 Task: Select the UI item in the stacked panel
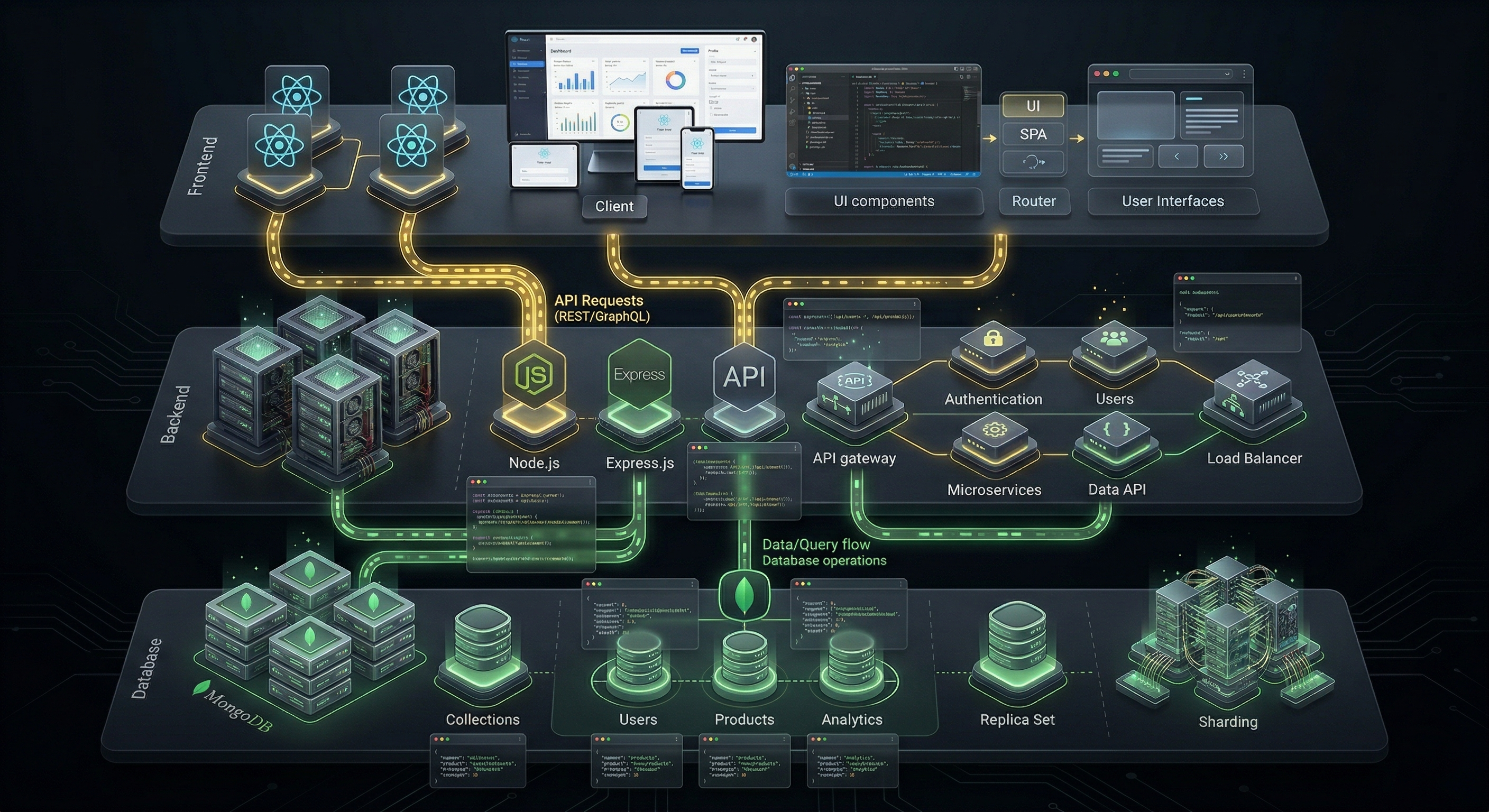1034,106
